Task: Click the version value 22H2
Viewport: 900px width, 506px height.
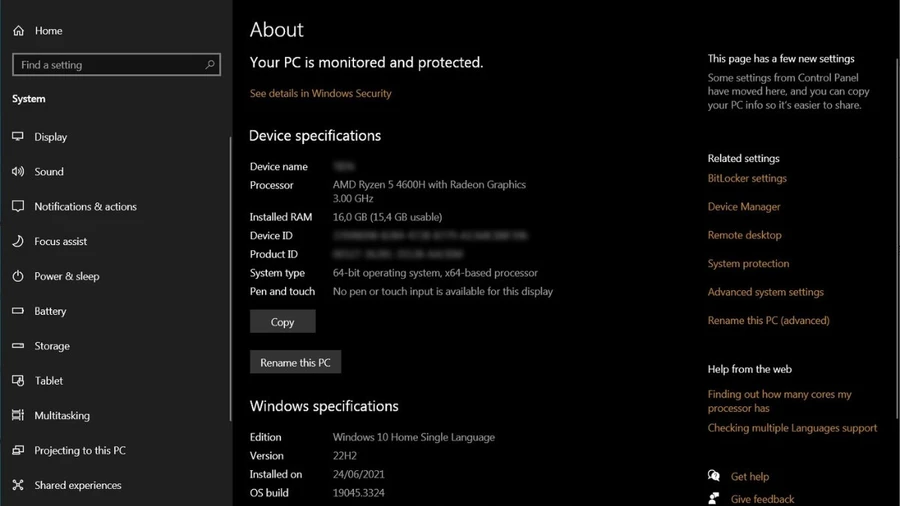Action: click(344, 456)
